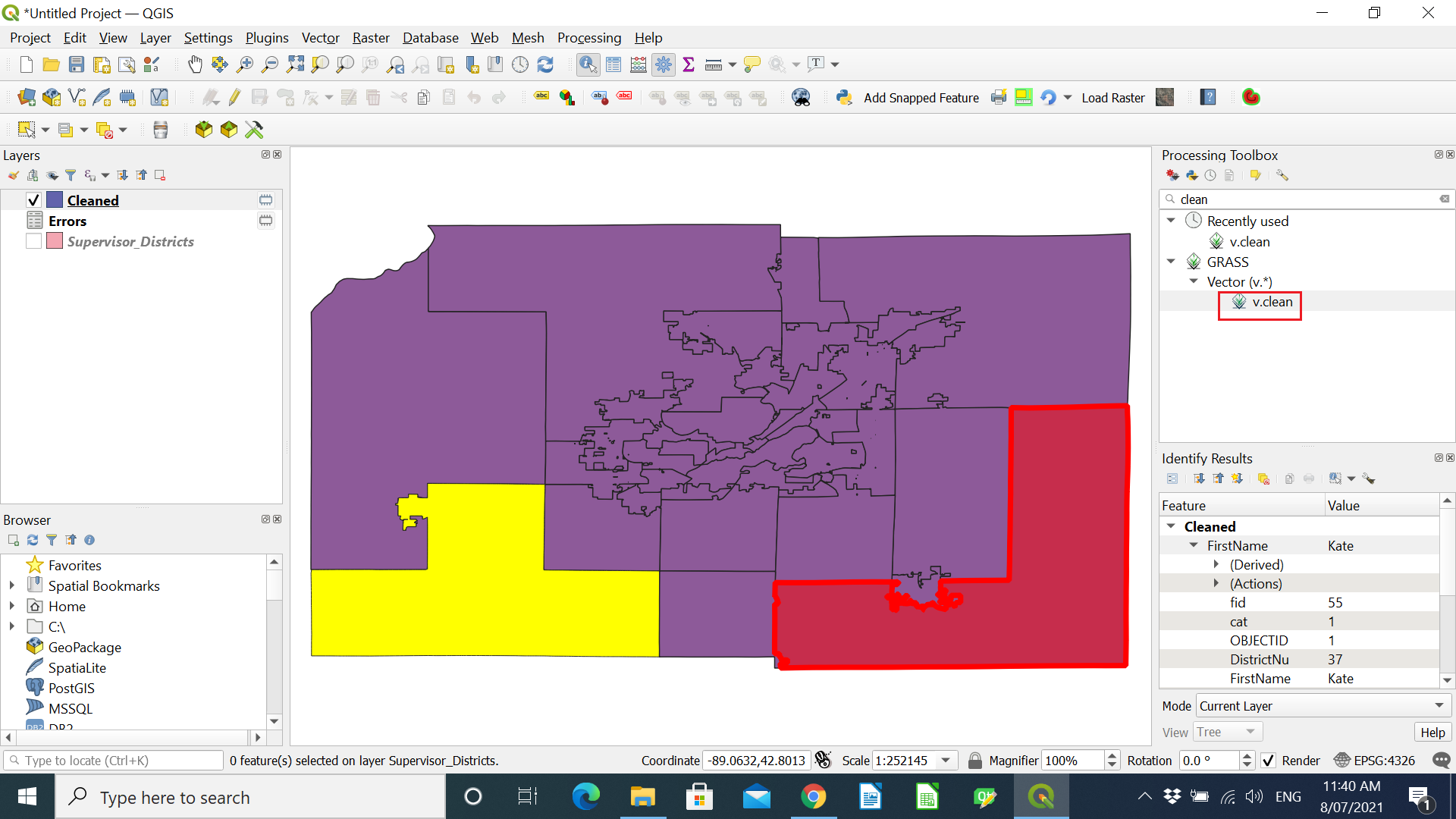Toggle visibility of Supervisor_Districts layer
Viewport: 1456px width, 819px height.
click(33, 241)
